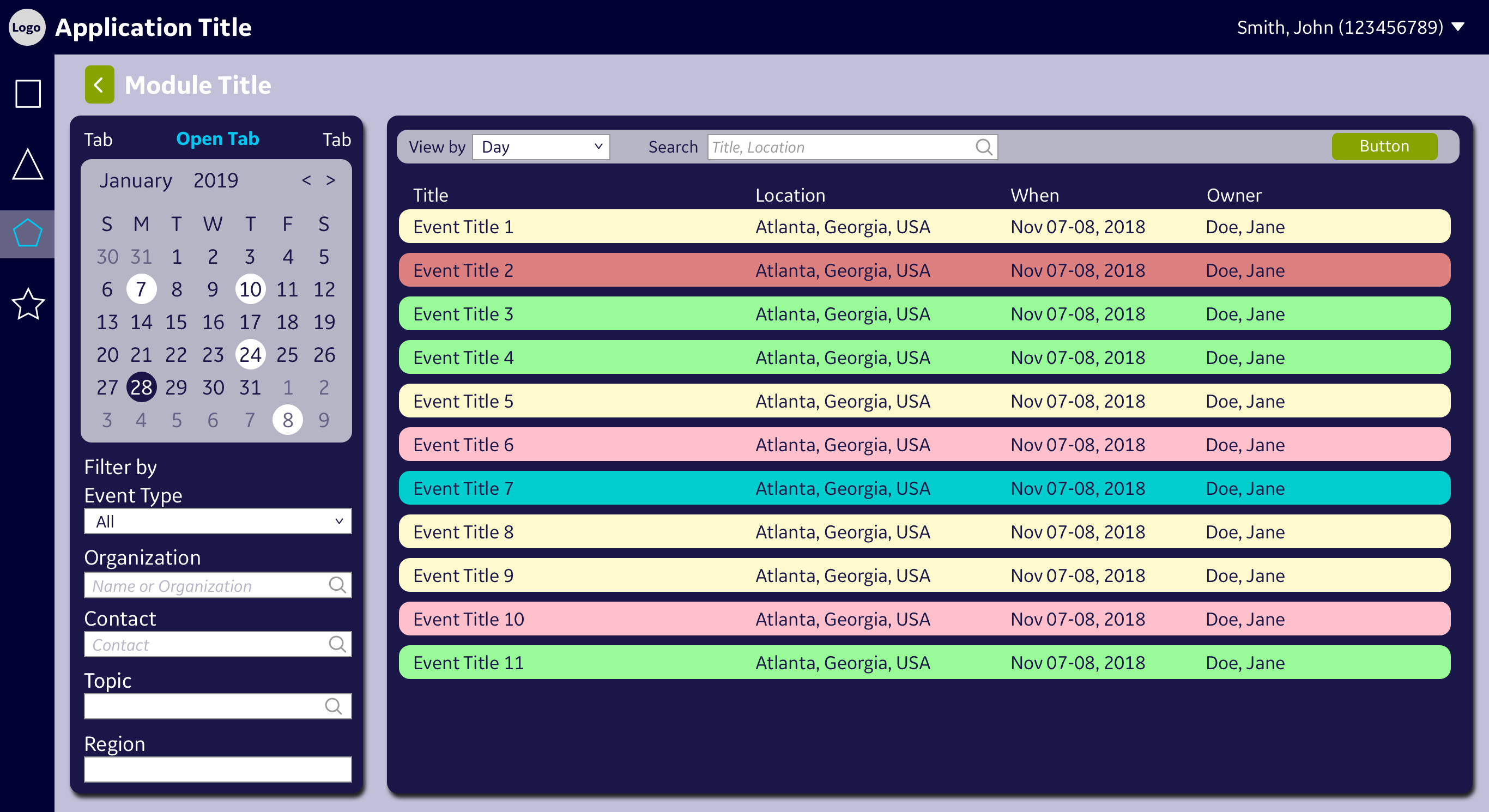Click the Contact field magnifier icon
The width and height of the screenshot is (1489, 812).
(x=337, y=644)
